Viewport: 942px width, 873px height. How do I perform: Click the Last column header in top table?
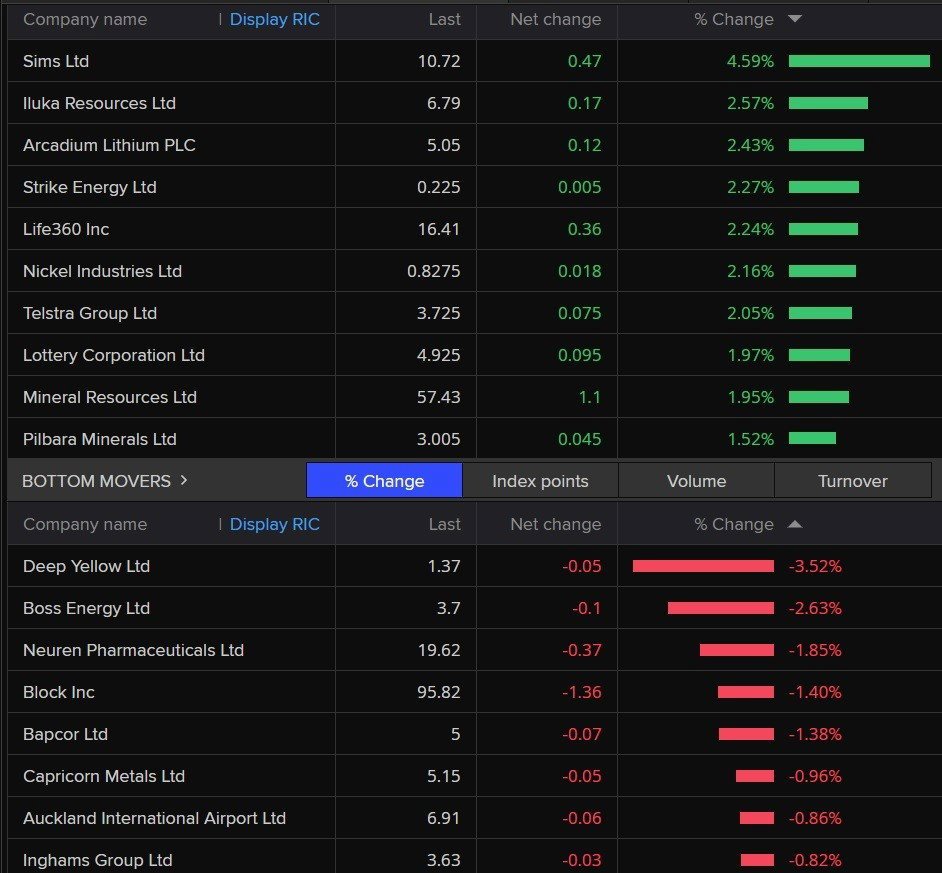(444, 19)
